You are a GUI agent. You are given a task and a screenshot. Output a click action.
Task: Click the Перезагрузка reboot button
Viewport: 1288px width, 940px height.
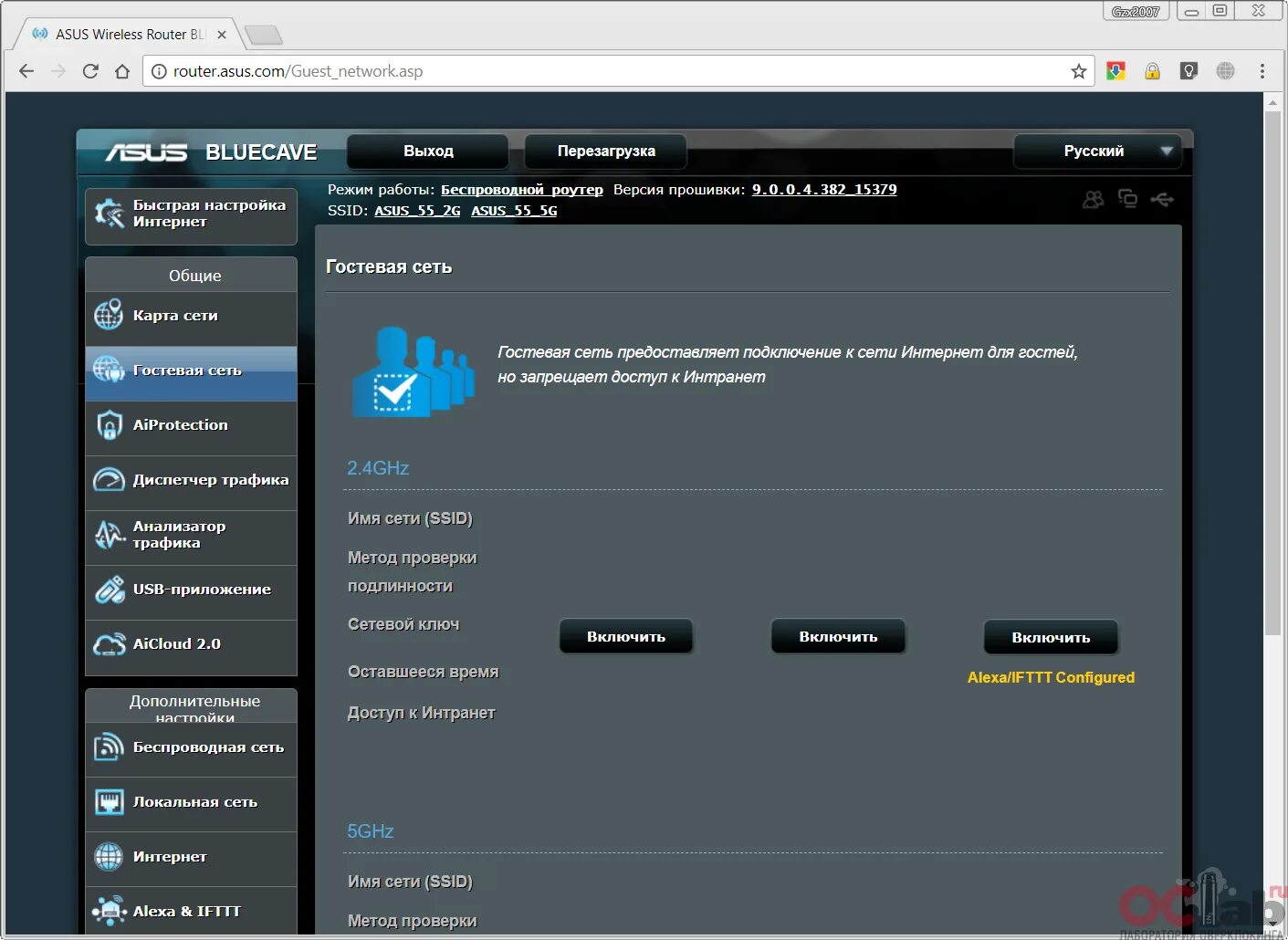pos(606,151)
